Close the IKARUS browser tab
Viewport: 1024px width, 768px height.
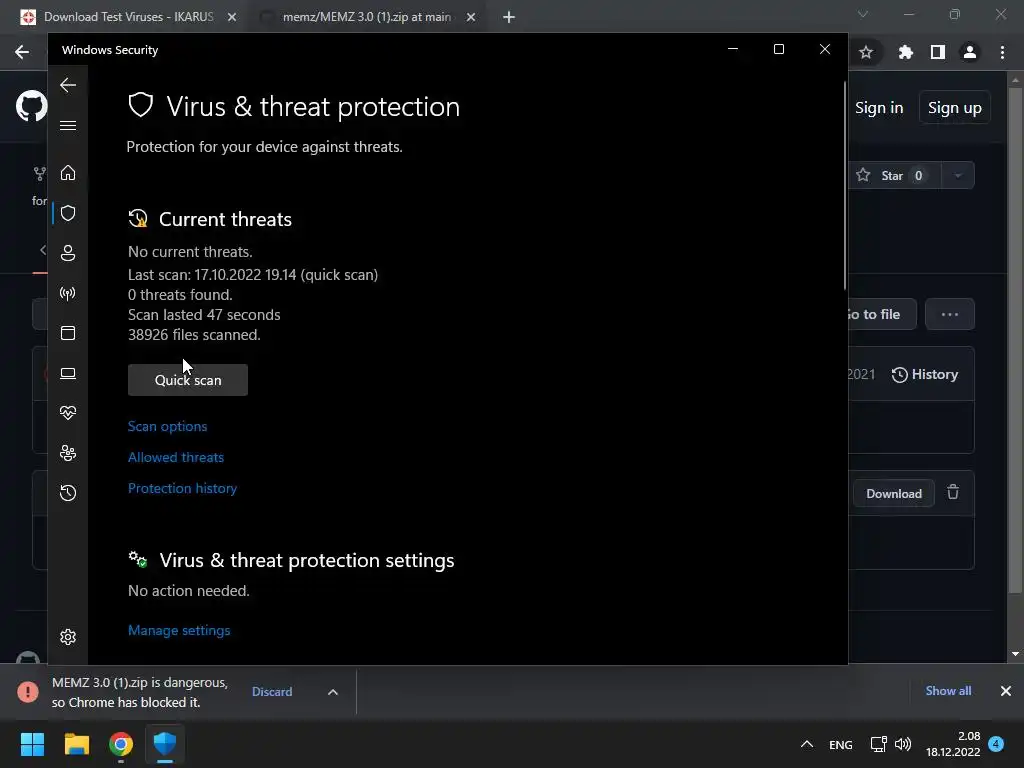(x=232, y=17)
